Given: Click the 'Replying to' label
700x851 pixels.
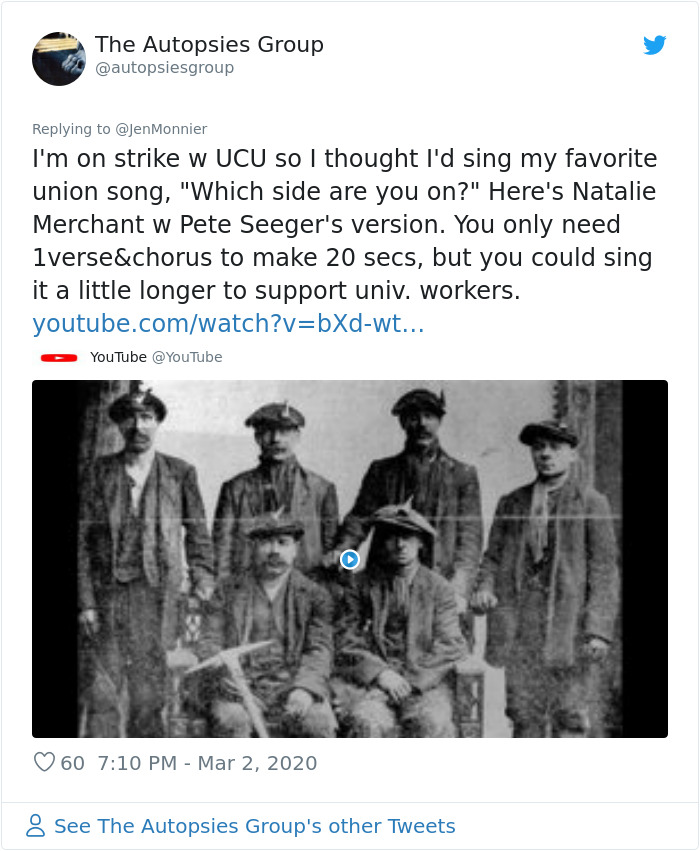Looking at the screenshot, I should click(71, 129).
